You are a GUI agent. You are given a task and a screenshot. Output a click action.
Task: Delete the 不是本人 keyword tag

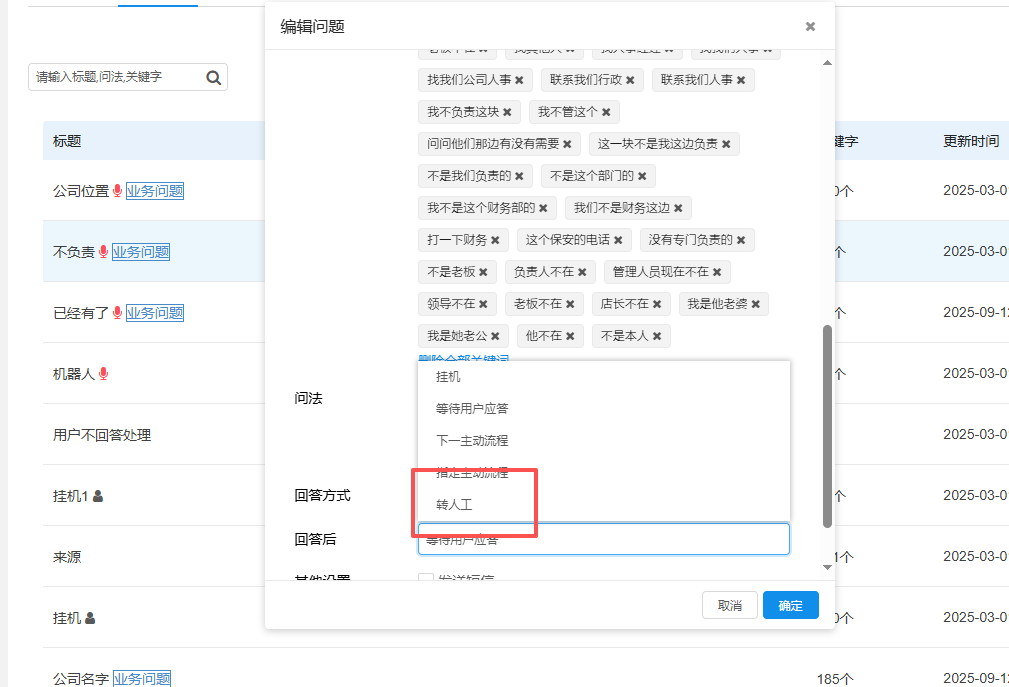tap(657, 336)
